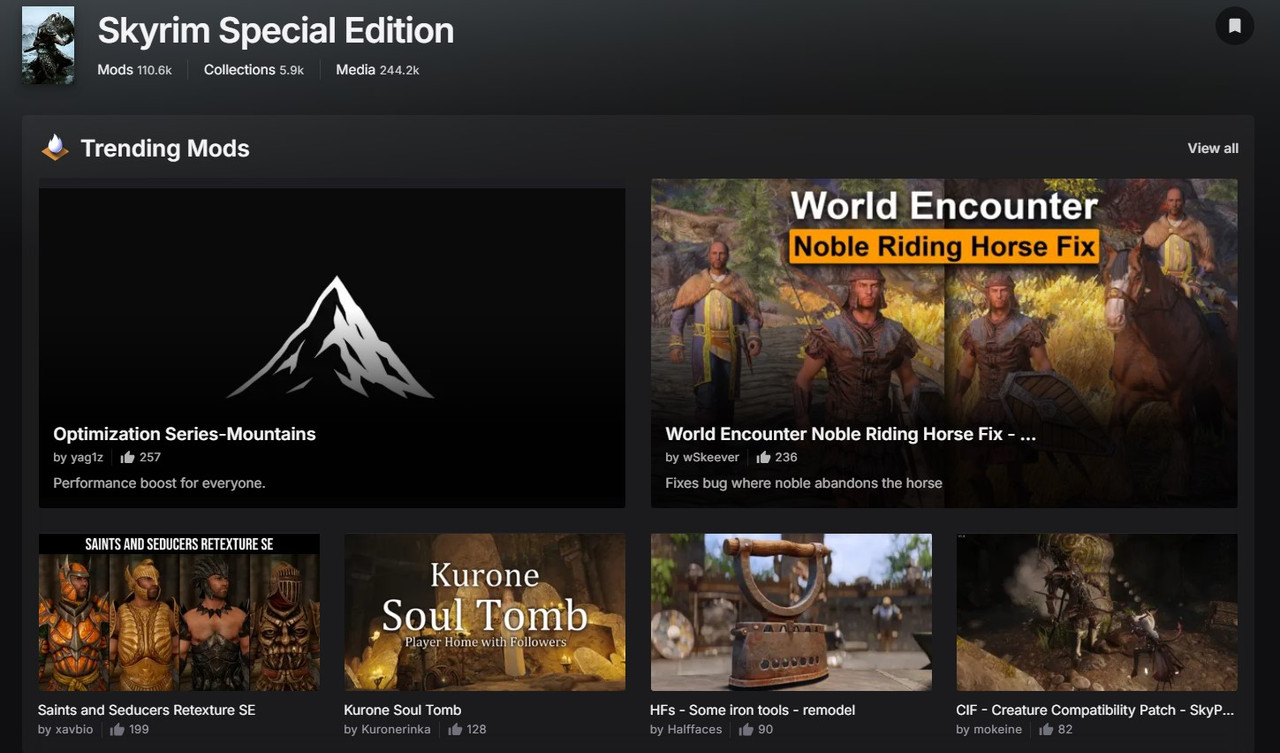Visit author Halffaces profile
1280x753 pixels.
695,730
